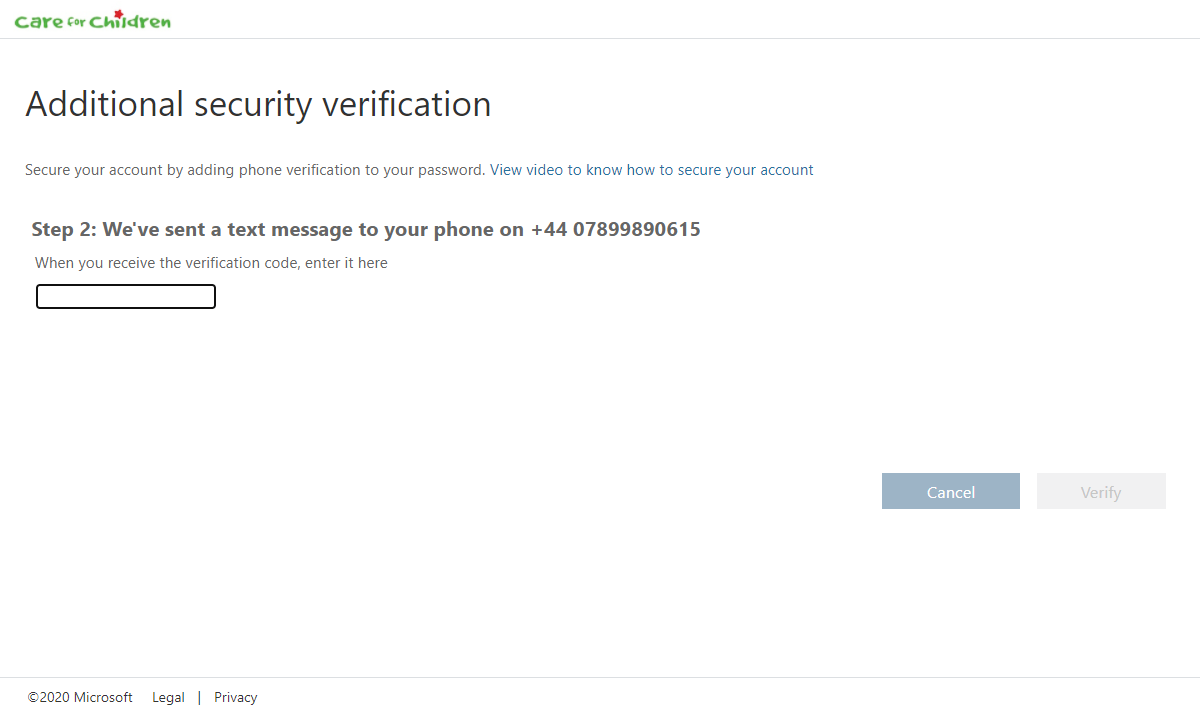The height and width of the screenshot is (714, 1200).
Task: Click the word "Children" in the header logo
Action: pos(130,21)
